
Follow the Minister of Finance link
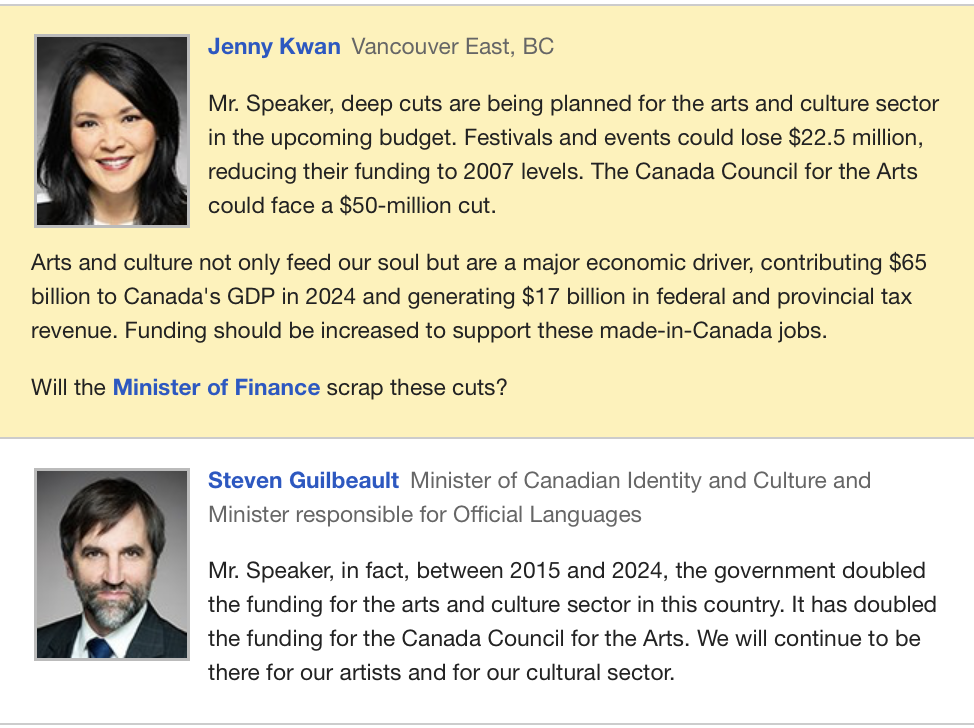tap(216, 387)
